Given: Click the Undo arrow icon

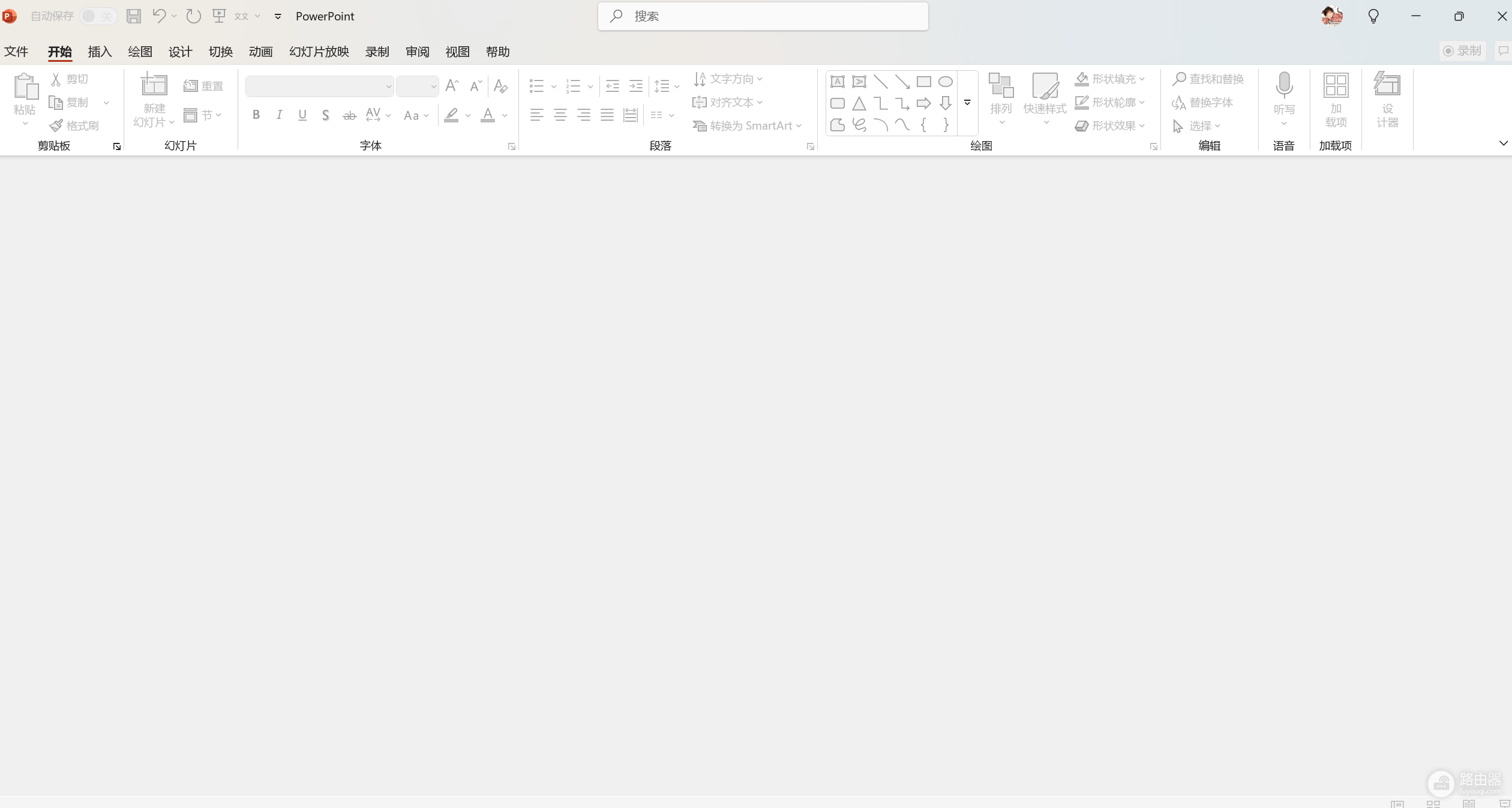Looking at the screenshot, I should [x=158, y=16].
